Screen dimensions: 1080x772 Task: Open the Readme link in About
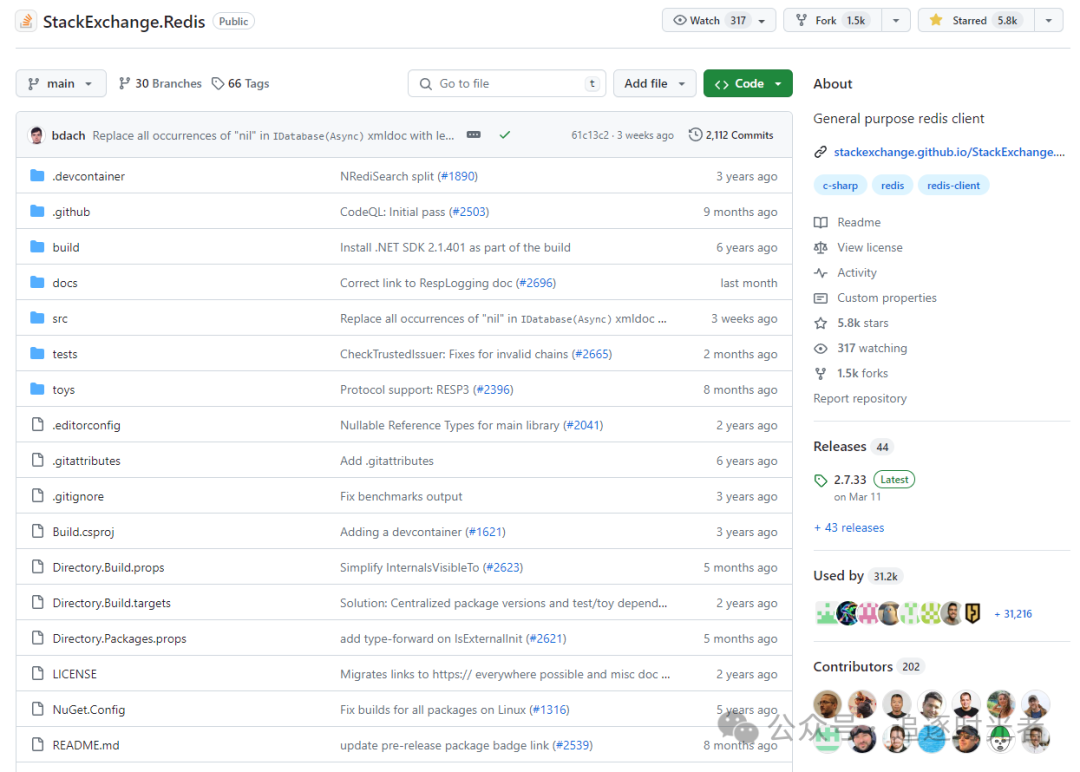click(847, 222)
